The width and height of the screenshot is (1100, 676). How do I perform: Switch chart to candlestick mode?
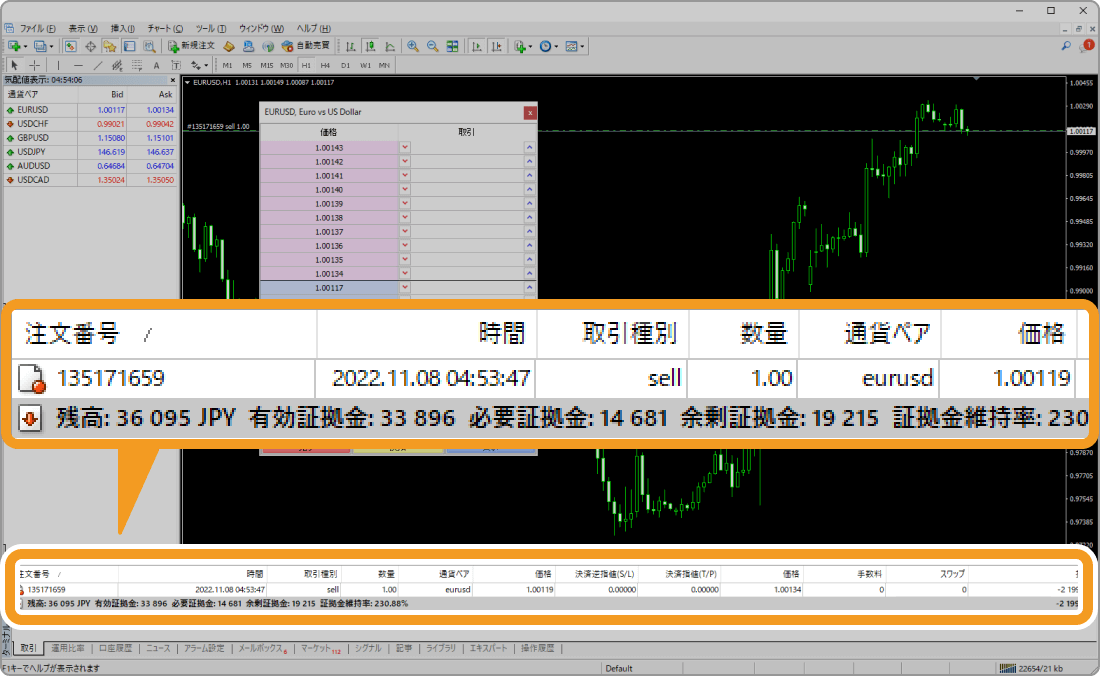point(370,46)
